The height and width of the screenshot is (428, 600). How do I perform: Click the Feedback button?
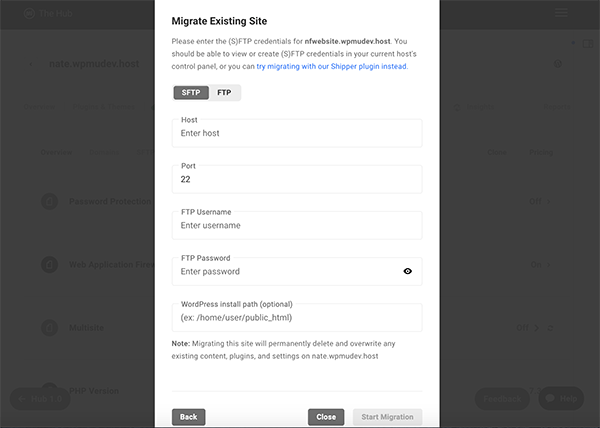(501, 398)
